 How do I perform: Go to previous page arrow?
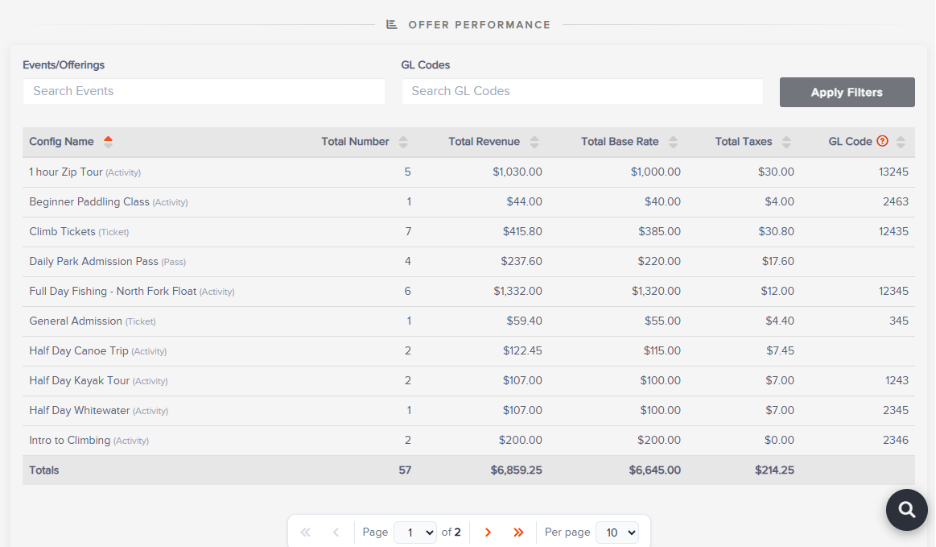click(336, 532)
